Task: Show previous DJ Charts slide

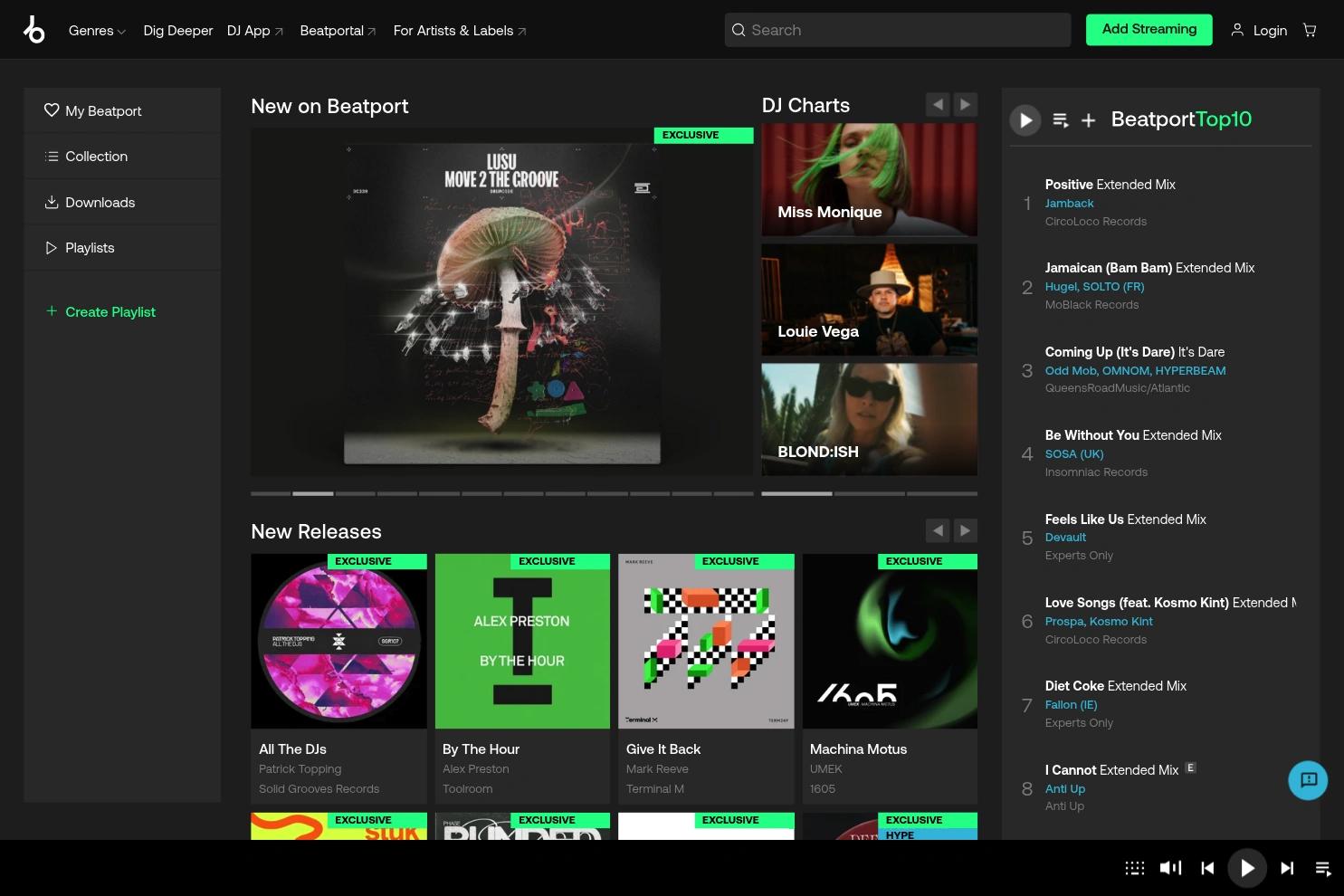Action: tap(938, 105)
